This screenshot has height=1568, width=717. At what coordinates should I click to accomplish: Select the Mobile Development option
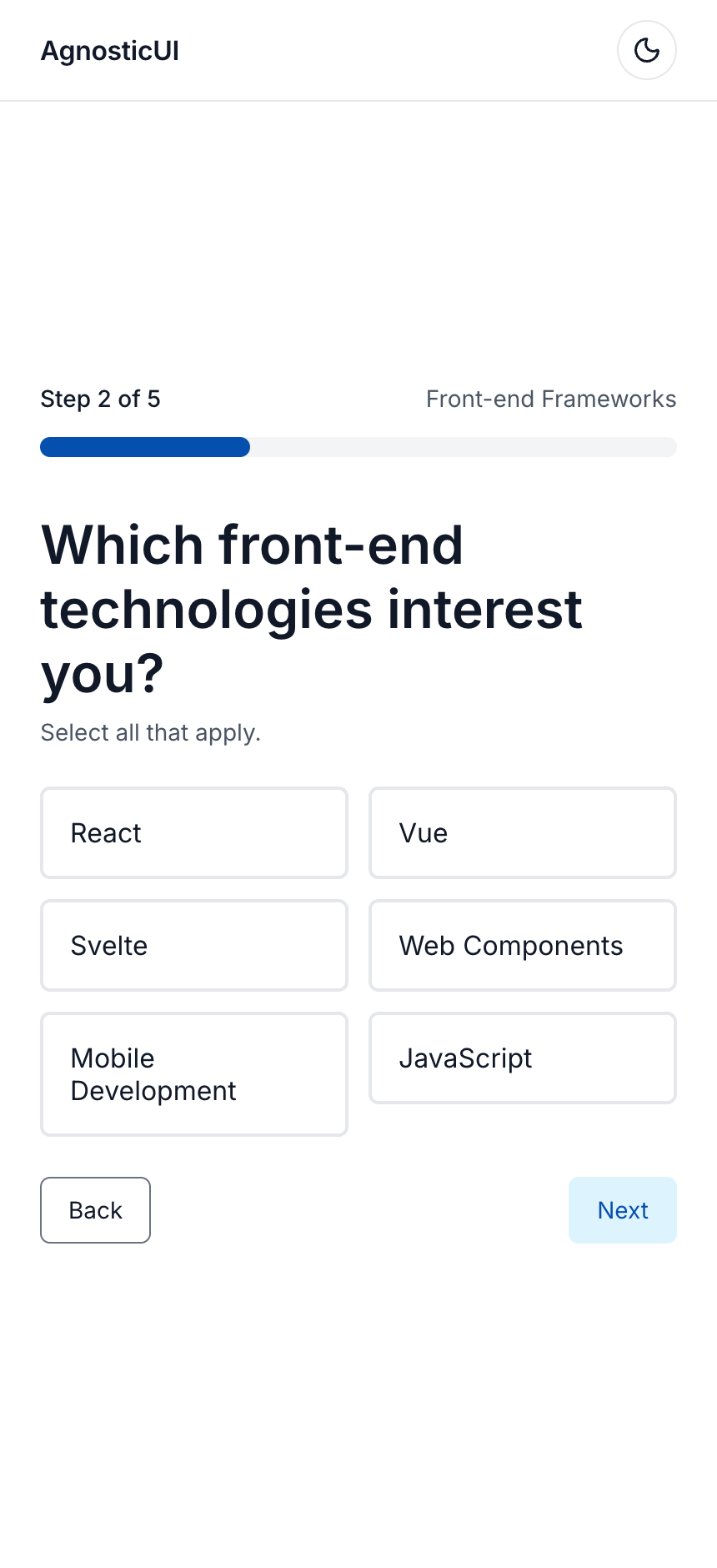[193, 1073]
